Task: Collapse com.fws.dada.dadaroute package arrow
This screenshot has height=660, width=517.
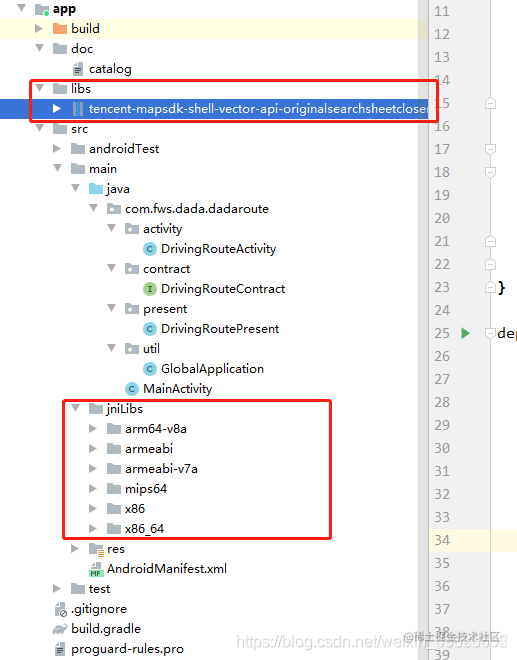Action: (x=93, y=208)
